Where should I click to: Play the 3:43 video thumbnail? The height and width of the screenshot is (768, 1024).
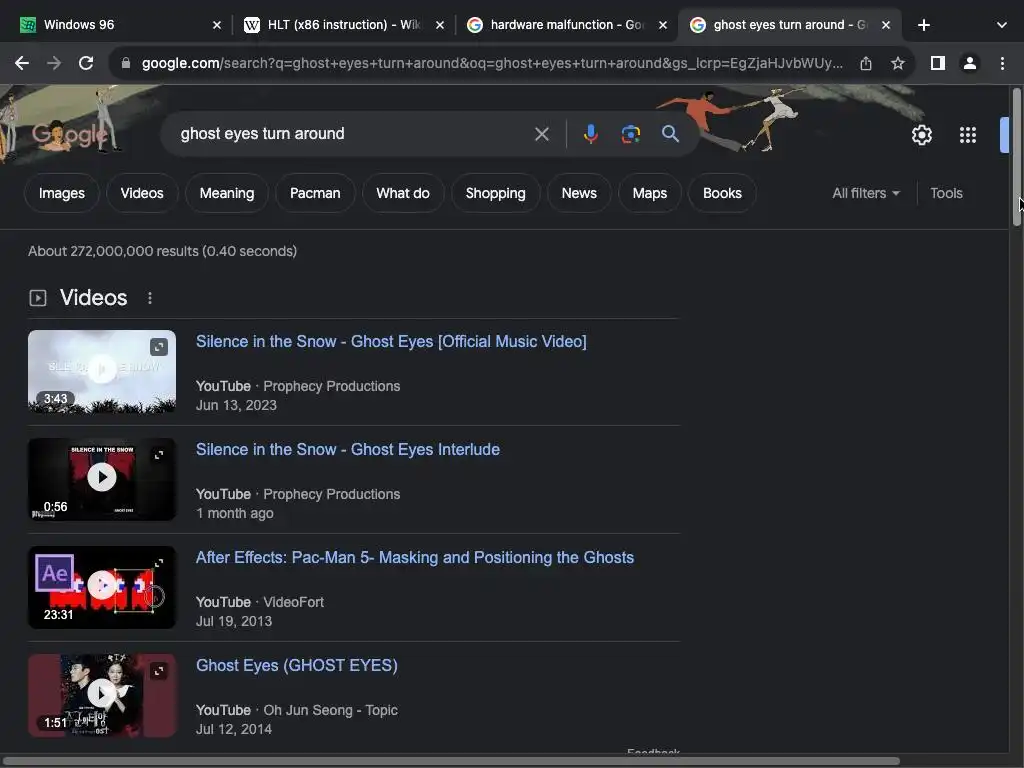click(x=102, y=371)
